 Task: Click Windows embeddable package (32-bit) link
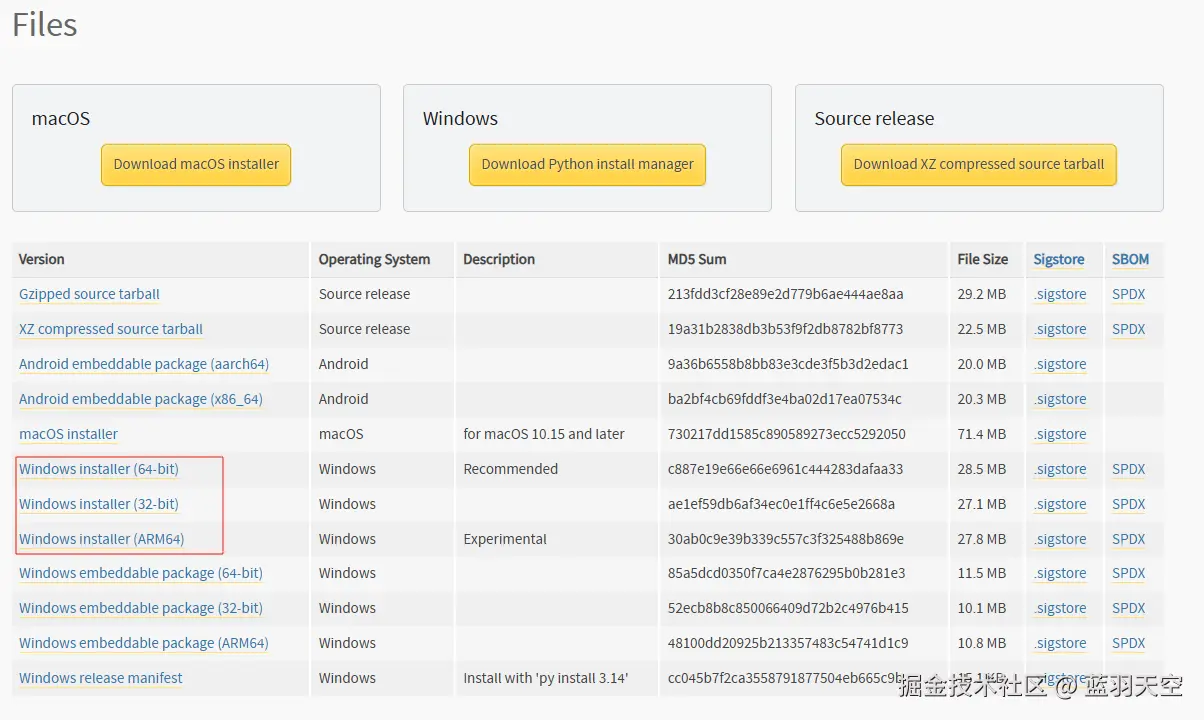141,608
